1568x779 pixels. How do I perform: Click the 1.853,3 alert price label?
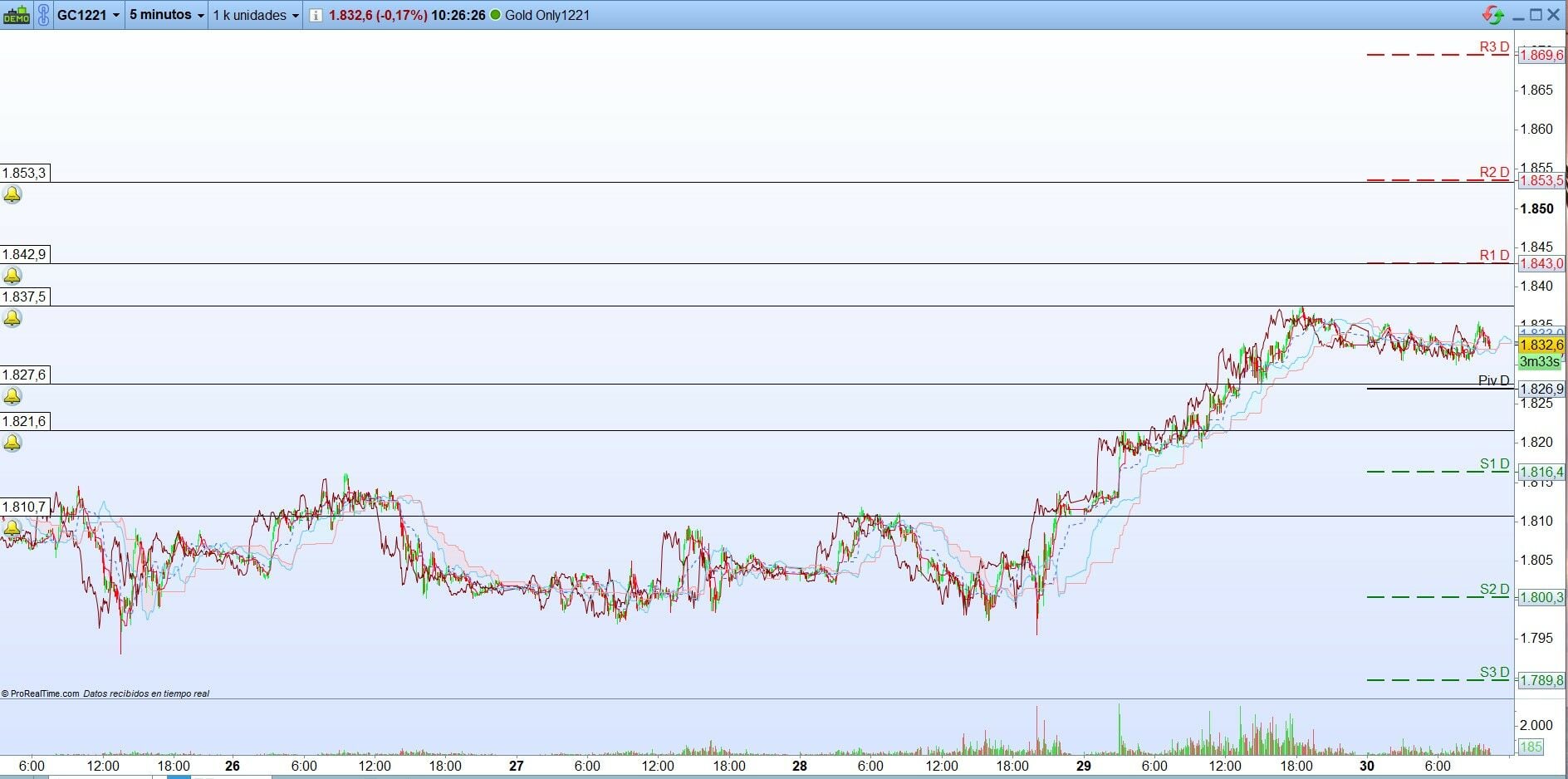tap(24, 173)
